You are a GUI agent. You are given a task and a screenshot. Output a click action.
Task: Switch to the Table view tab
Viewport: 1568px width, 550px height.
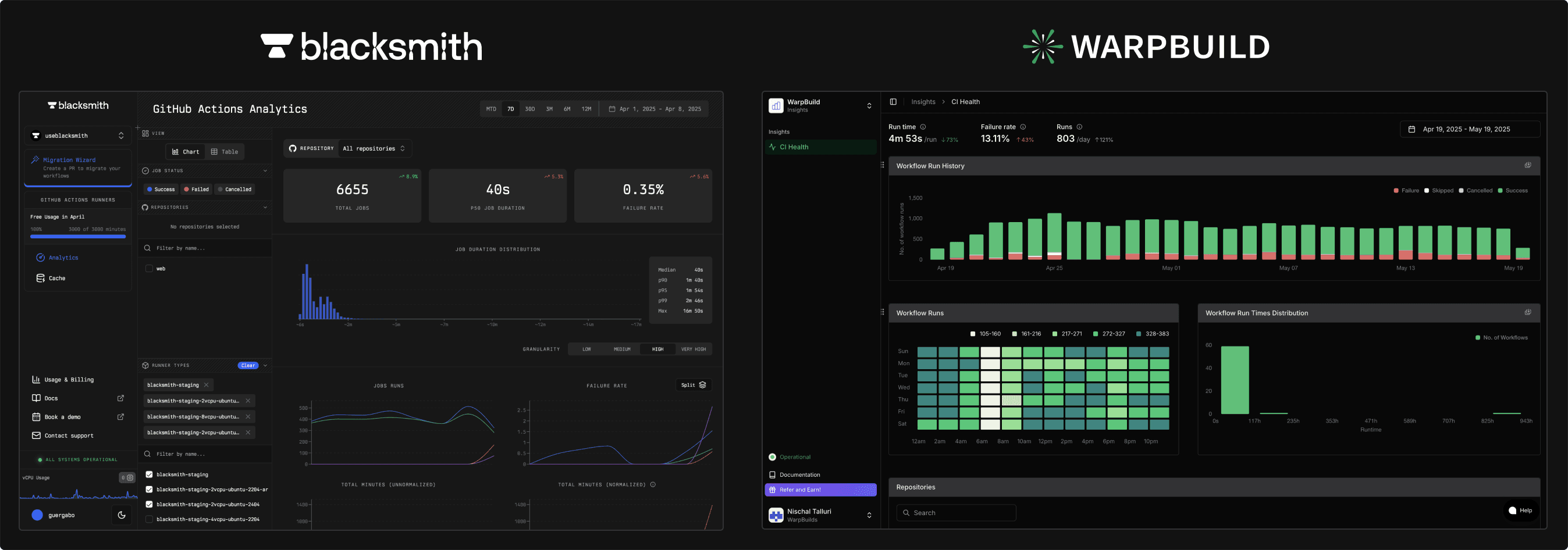(x=225, y=152)
